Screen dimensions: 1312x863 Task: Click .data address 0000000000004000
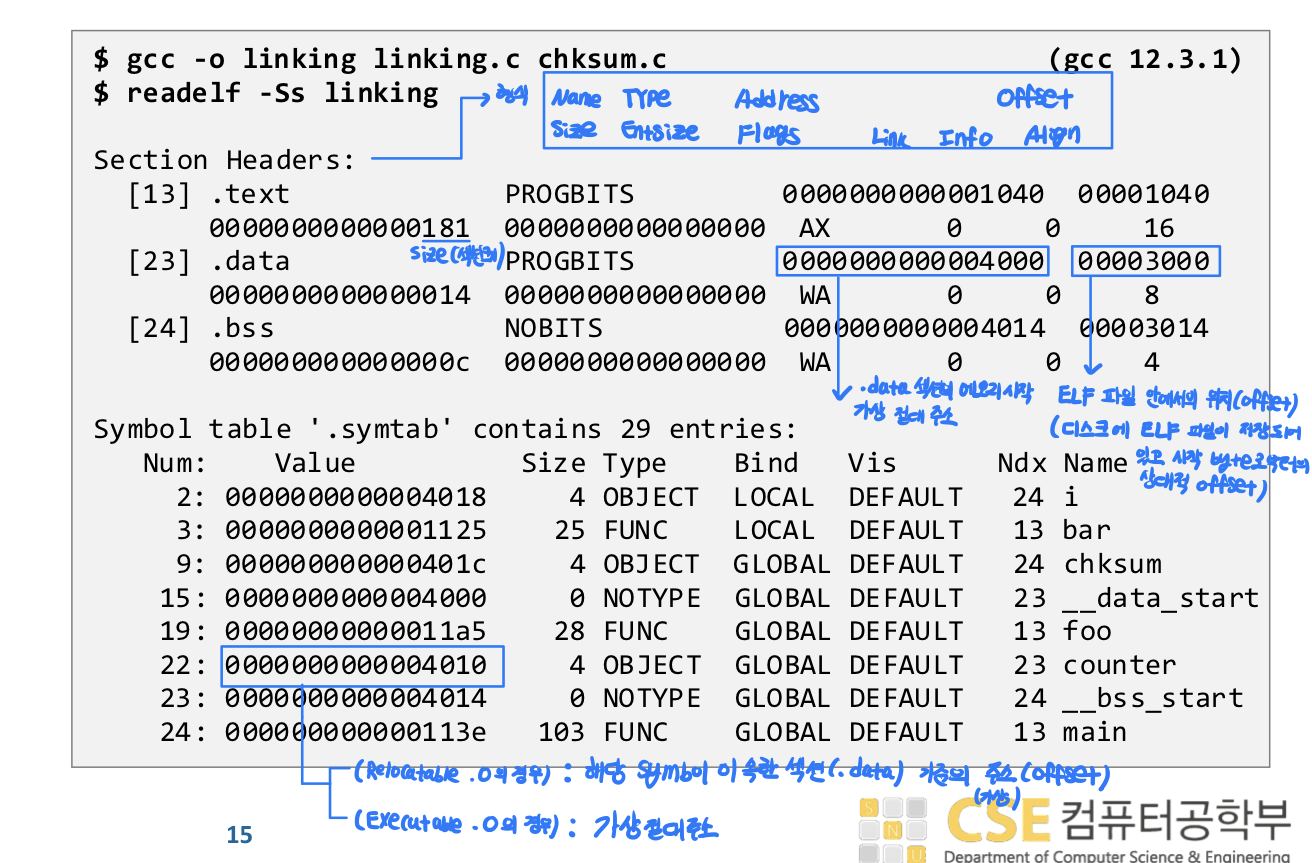pos(913,262)
